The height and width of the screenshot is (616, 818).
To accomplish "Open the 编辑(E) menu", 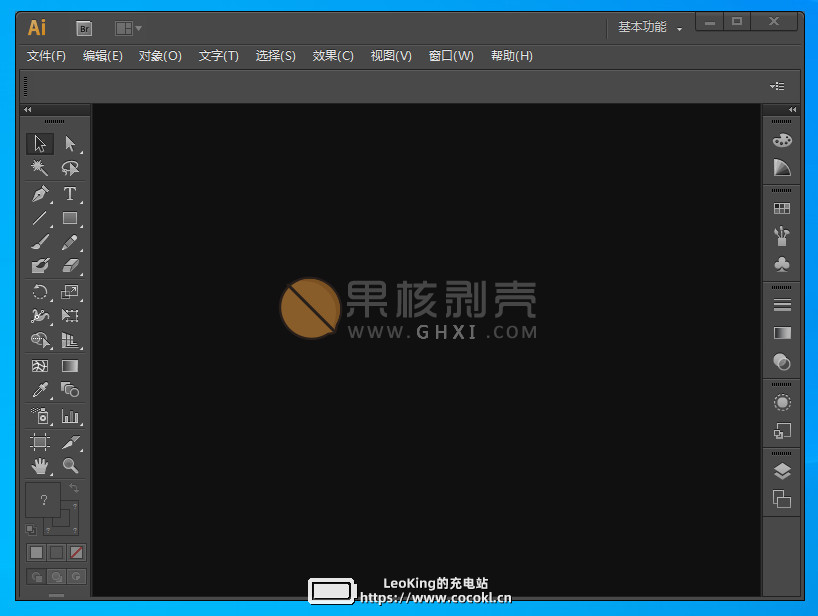I will click(103, 56).
